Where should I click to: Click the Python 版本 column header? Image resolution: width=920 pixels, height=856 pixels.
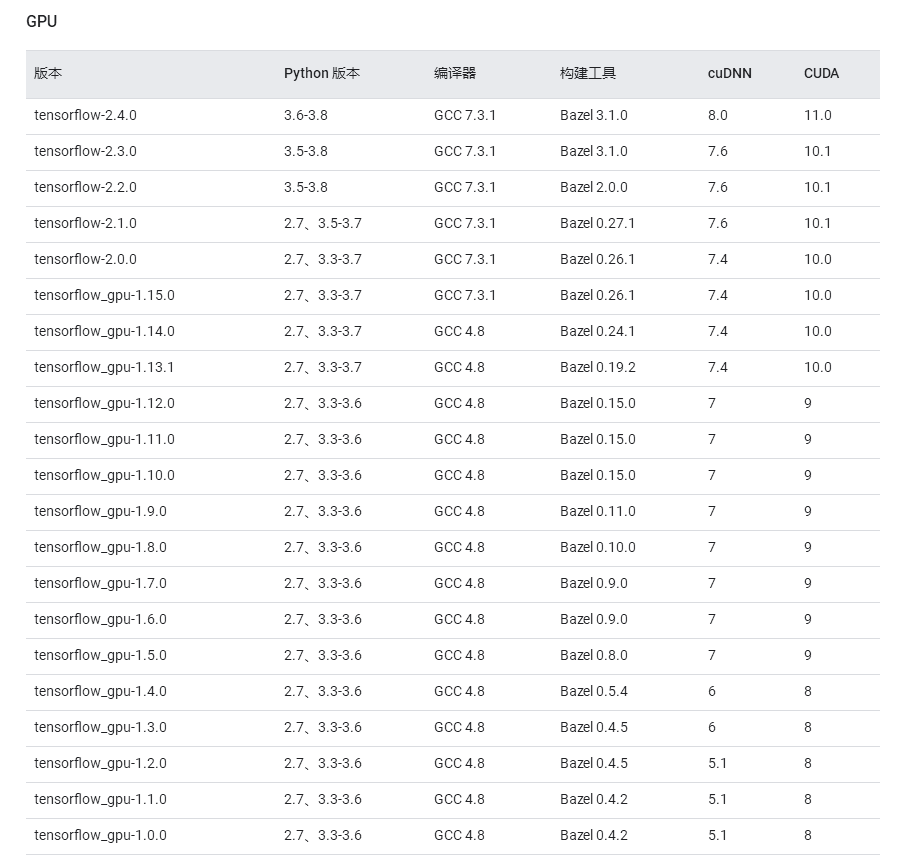(322, 73)
